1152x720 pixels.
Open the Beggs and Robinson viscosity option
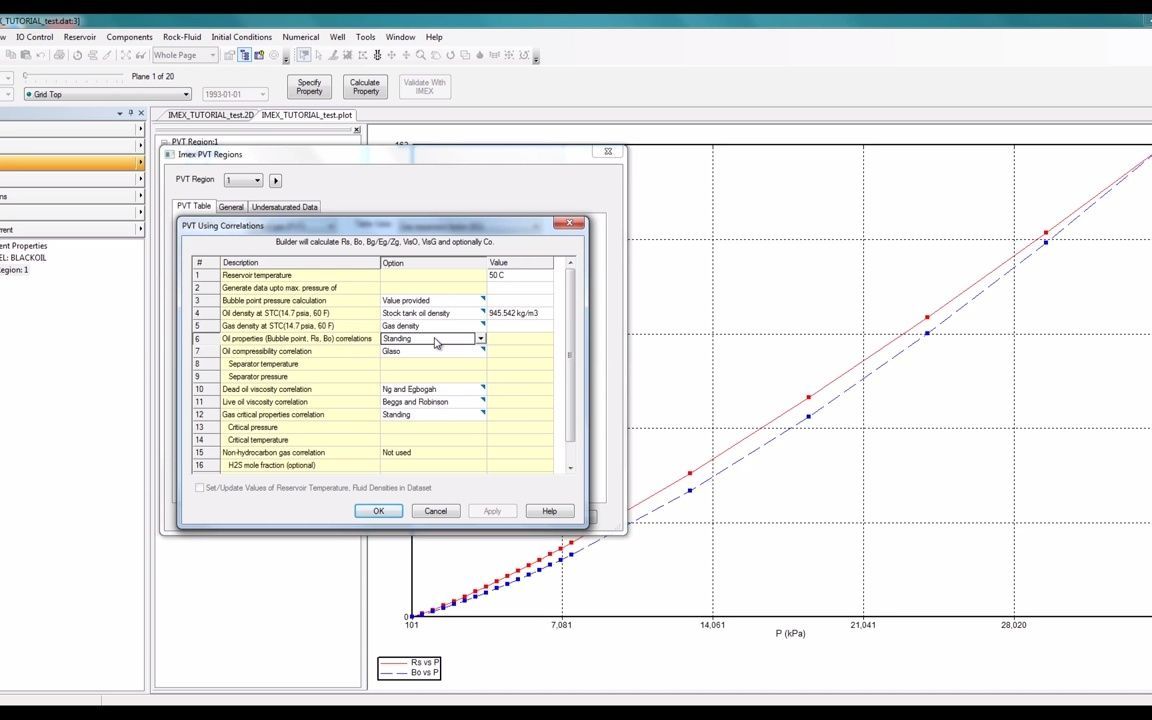(x=433, y=402)
